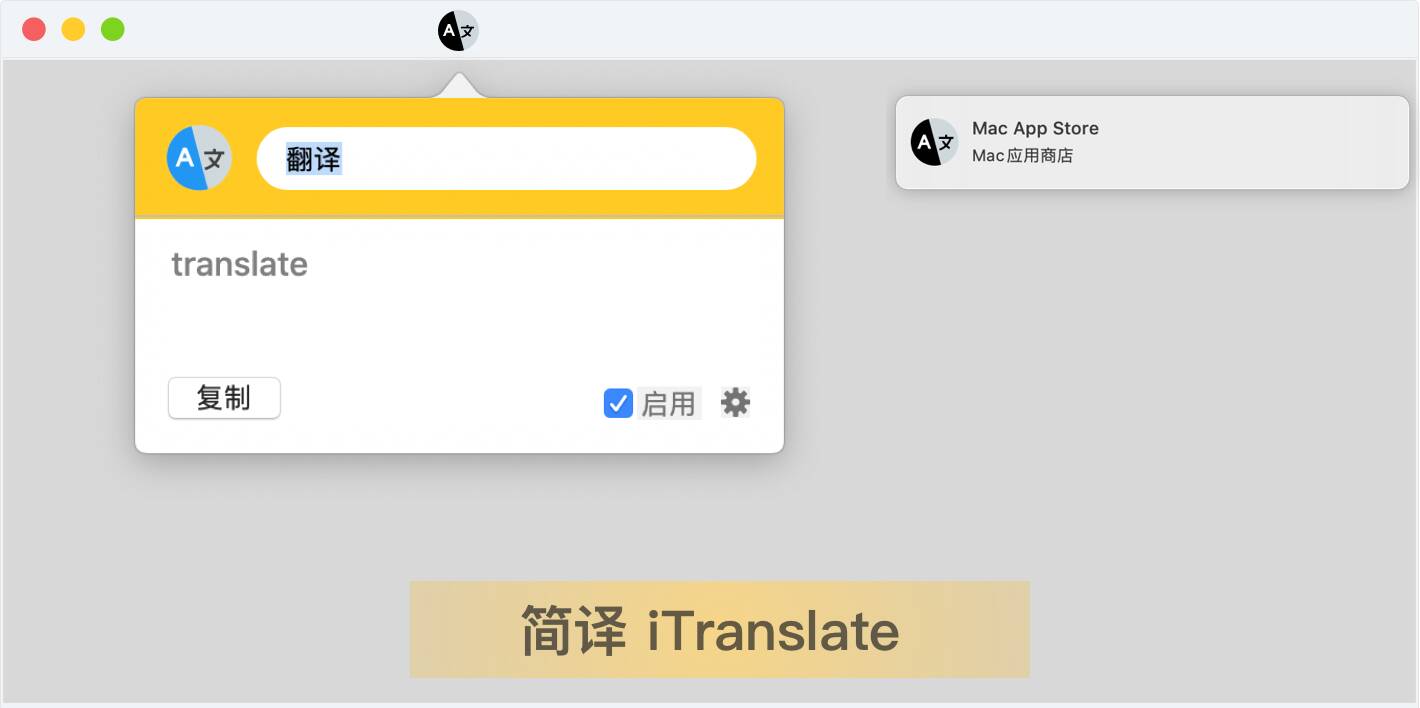
Task: Click the Mac App Store notification title
Action: [1035, 128]
